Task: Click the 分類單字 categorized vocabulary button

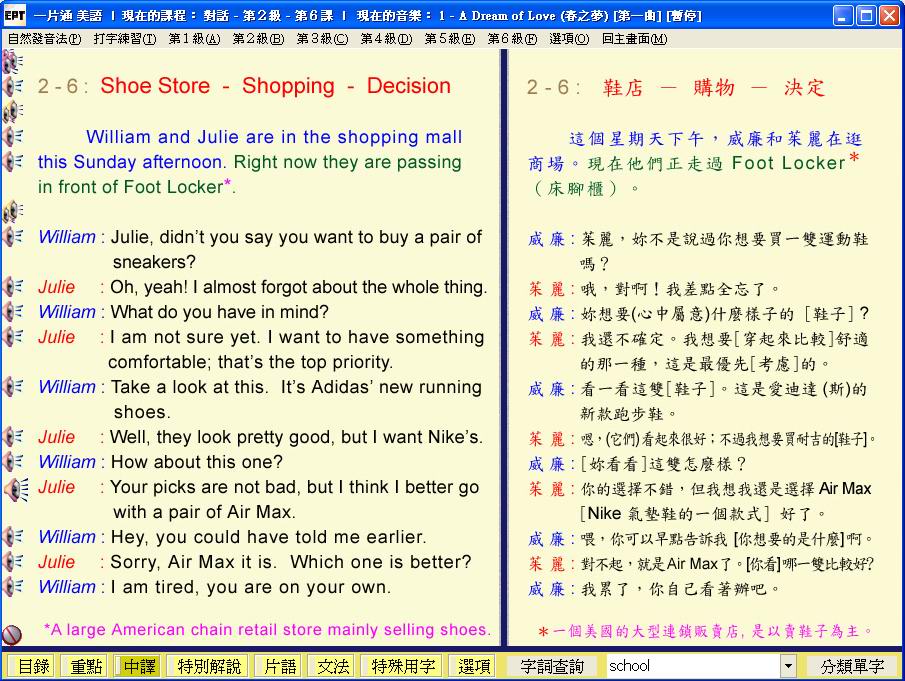Action: coord(852,666)
